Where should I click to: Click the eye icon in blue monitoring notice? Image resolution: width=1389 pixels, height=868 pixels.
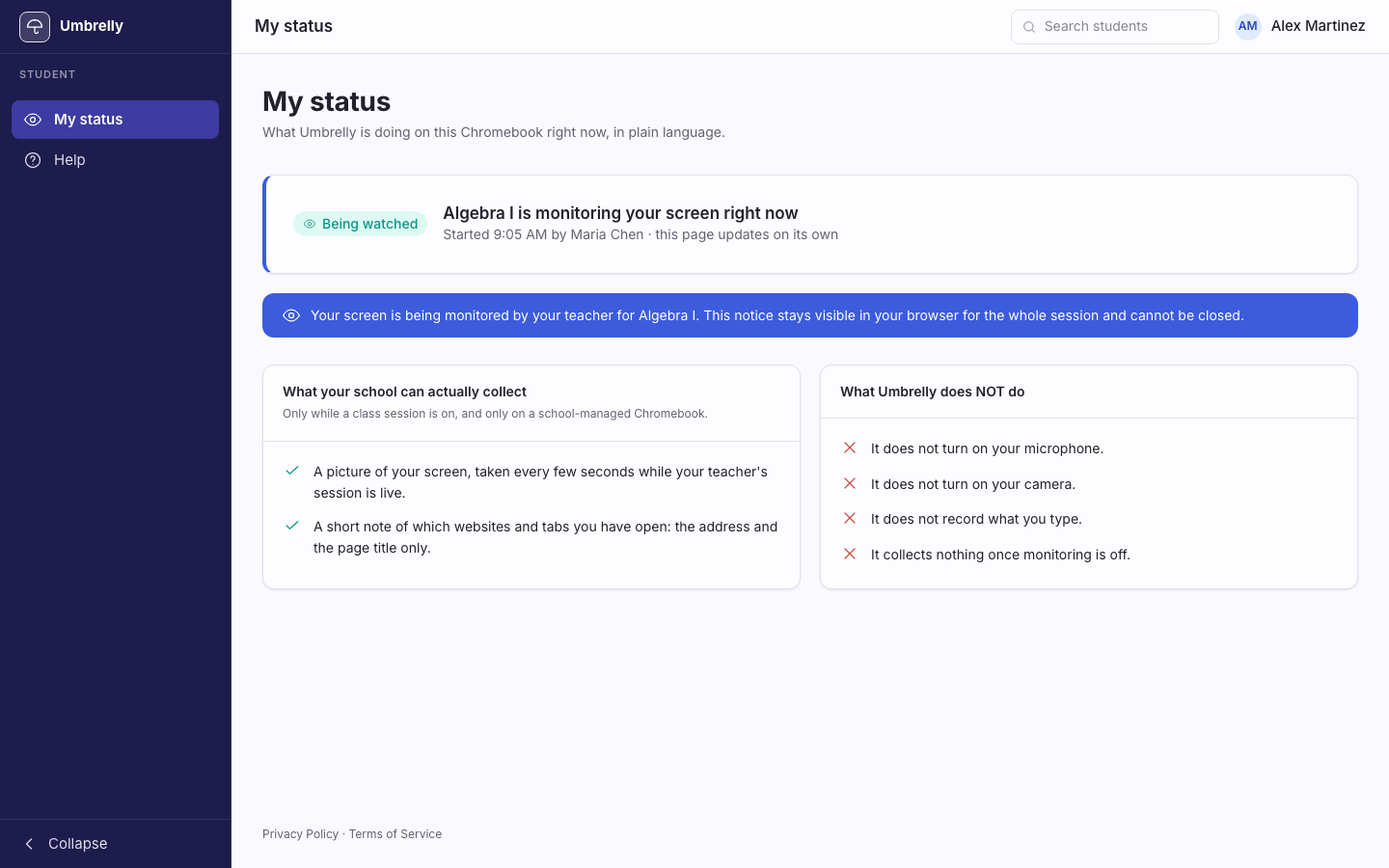(x=291, y=315)
